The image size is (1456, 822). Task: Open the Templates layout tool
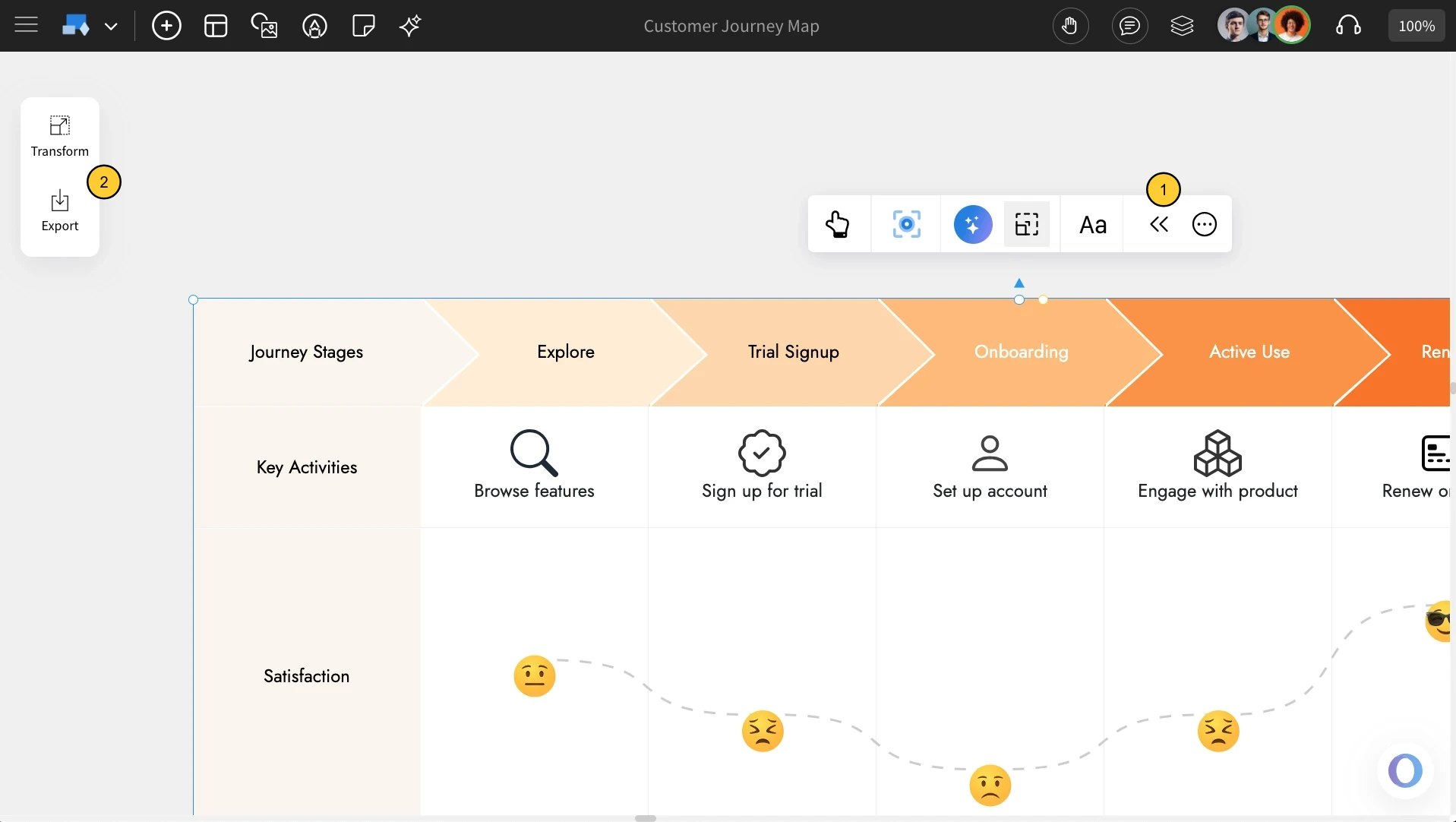215,25
